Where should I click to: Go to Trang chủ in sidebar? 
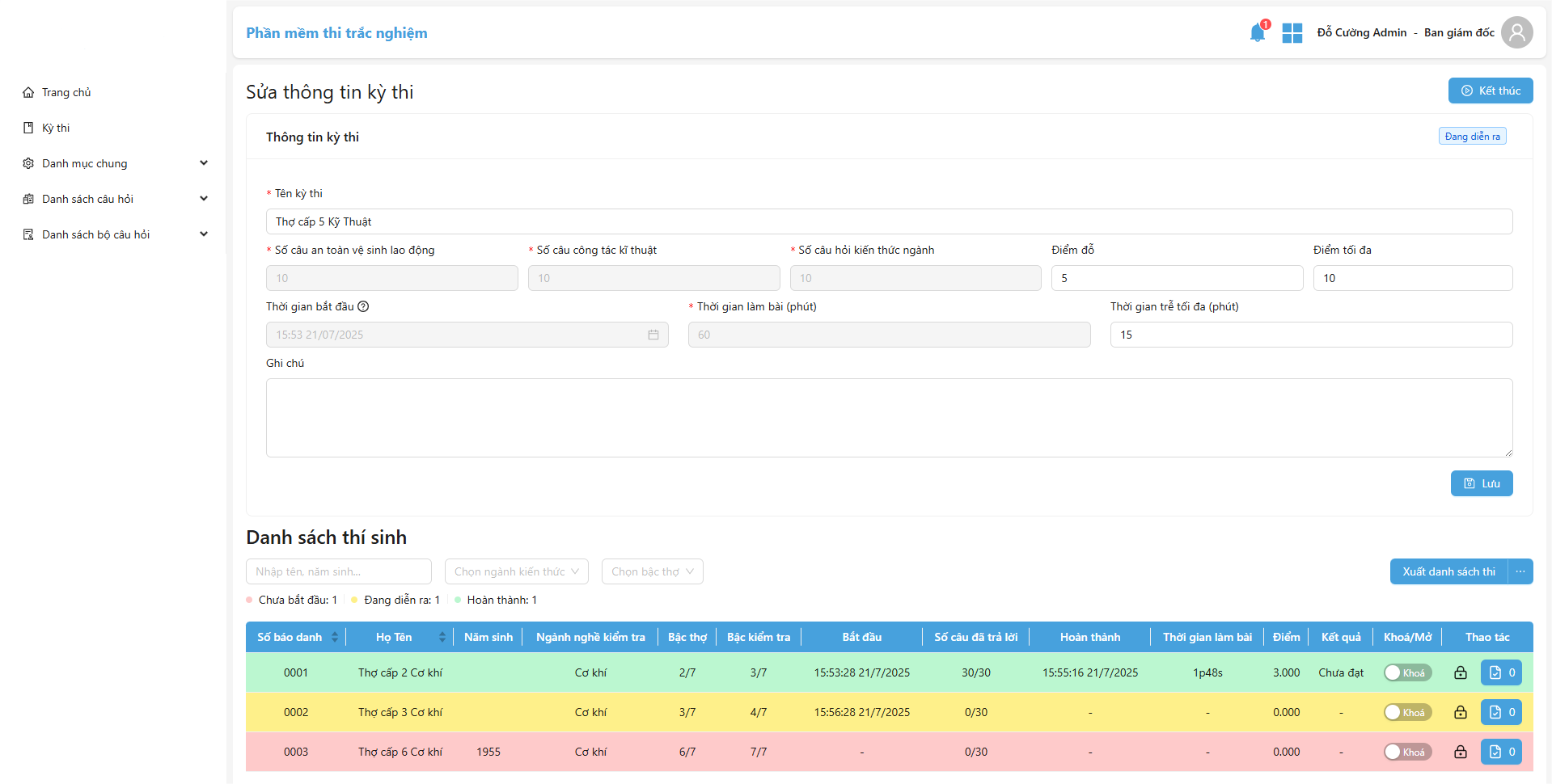pos(66,92)
